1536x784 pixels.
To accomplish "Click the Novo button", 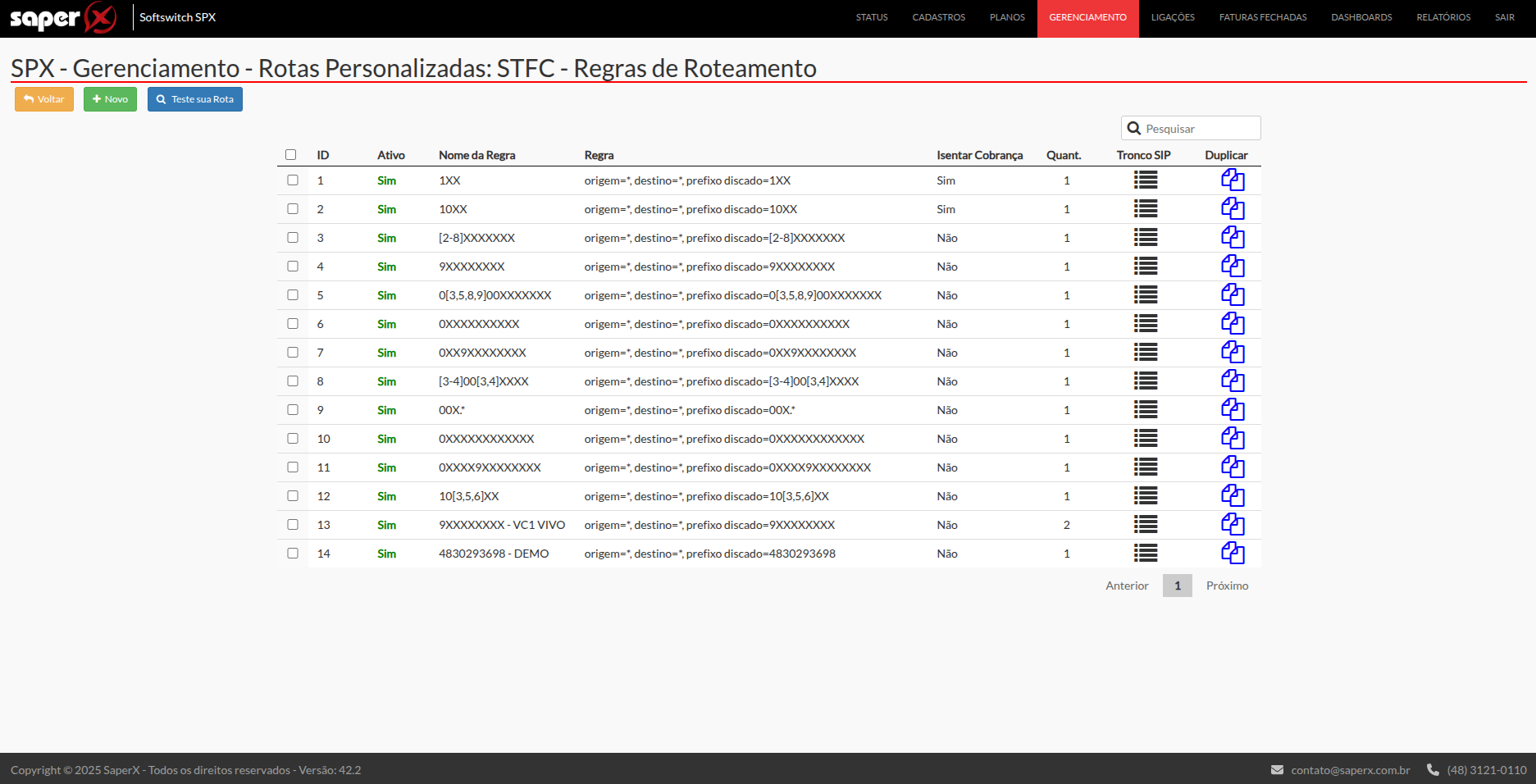I will [x=110, y=99].
